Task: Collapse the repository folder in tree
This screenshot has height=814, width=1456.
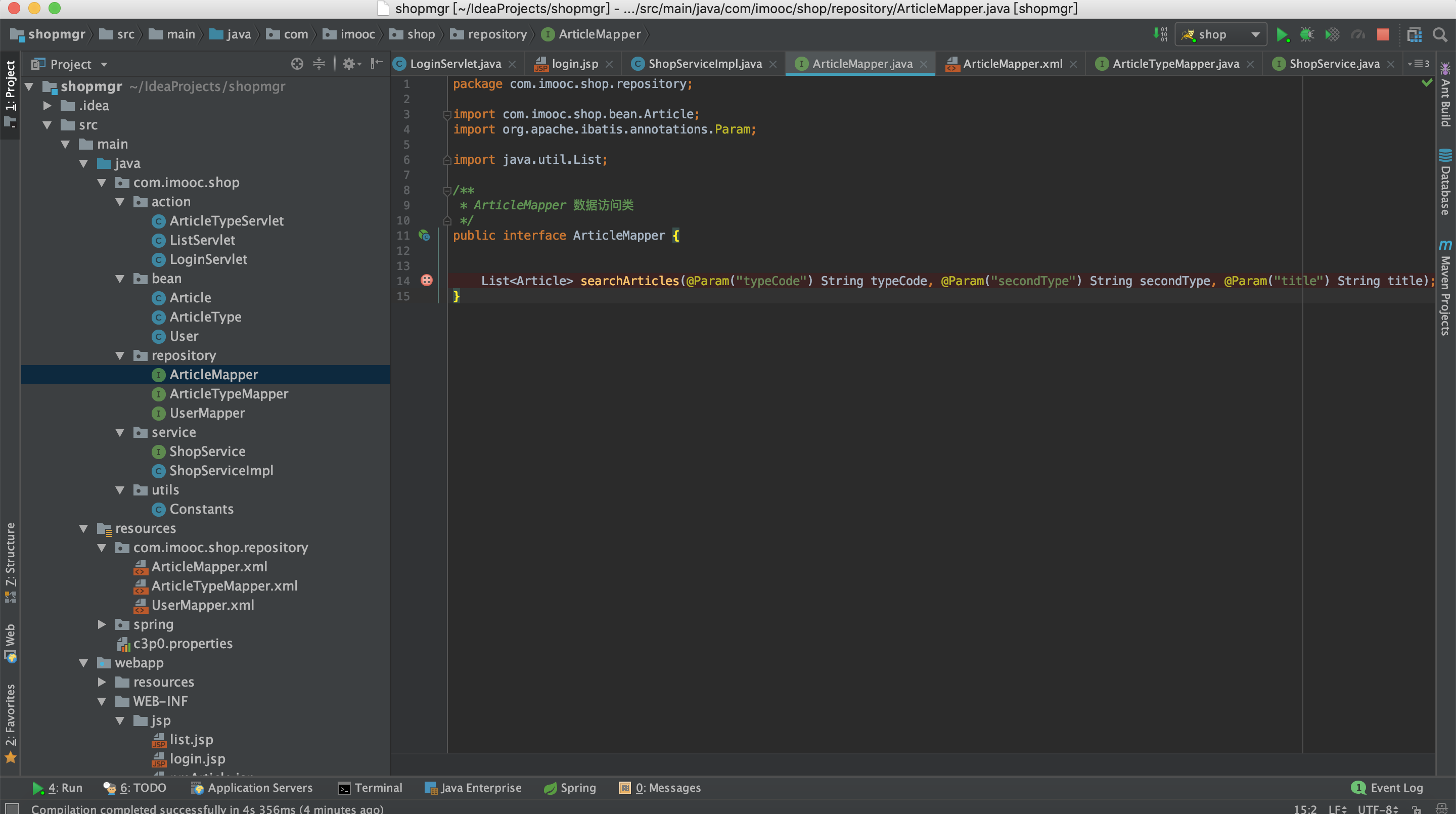Action: [120, 355]
